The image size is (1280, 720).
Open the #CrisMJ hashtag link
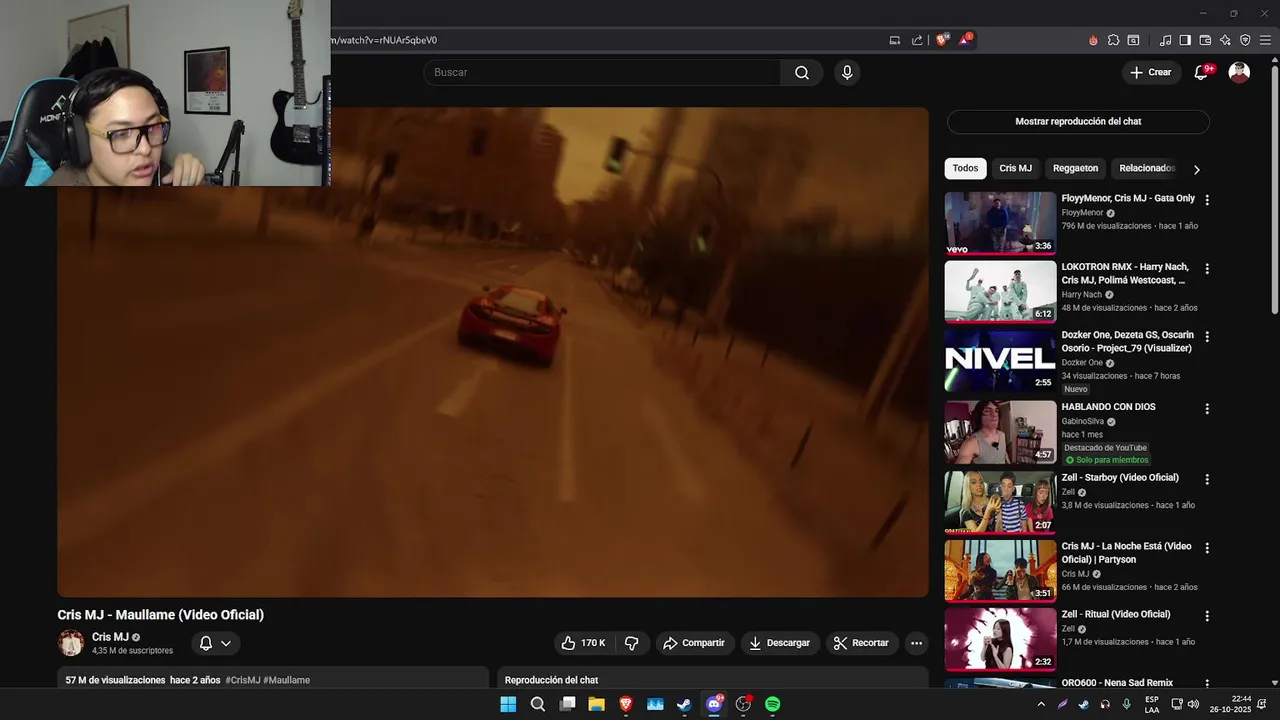coord(243,680)
